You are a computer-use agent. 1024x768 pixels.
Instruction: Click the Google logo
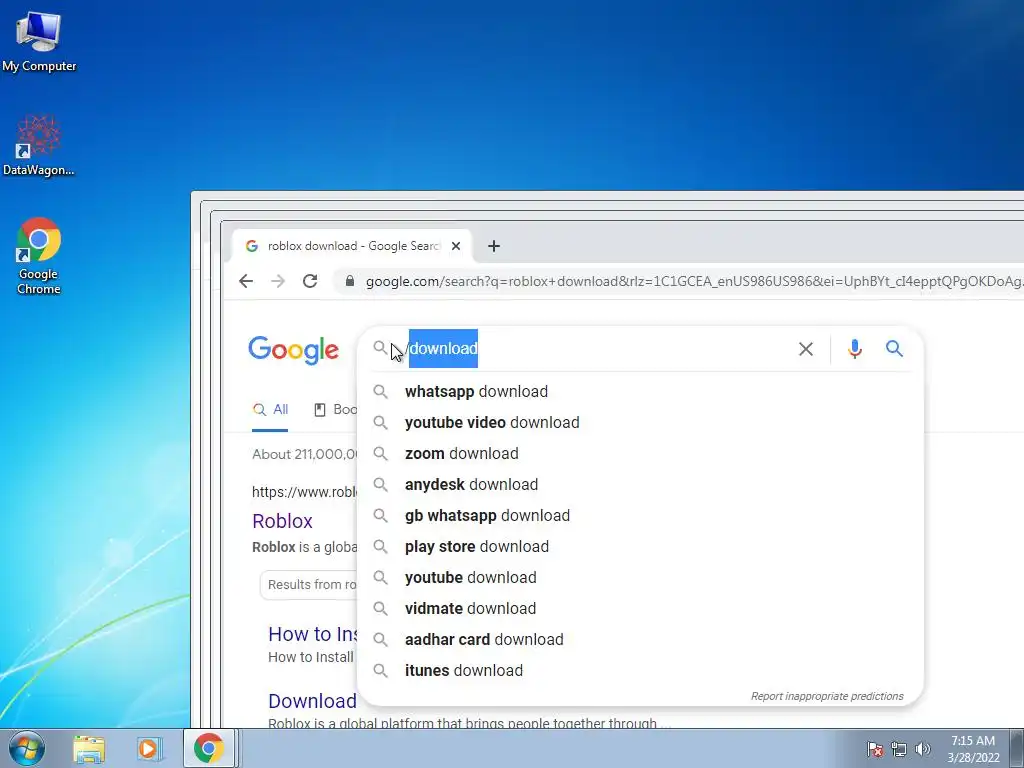coord(293,350)
